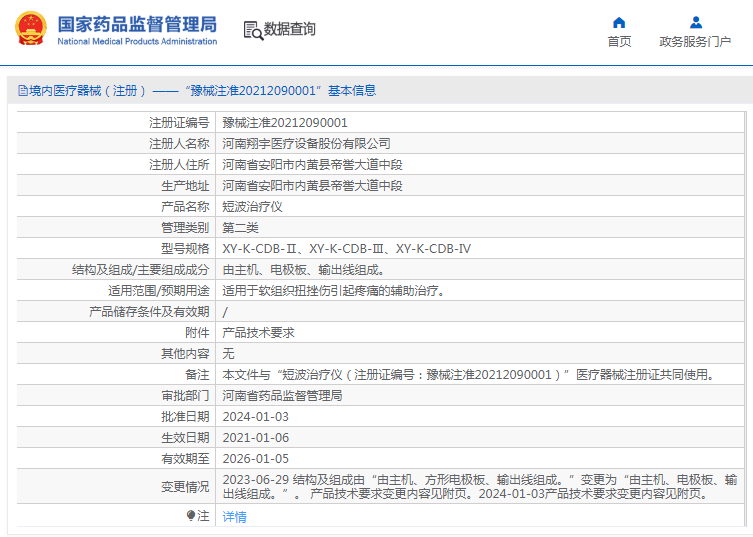Open the 详情 link
The width and height of the screenshot is (753, 537).
(234, 516)
